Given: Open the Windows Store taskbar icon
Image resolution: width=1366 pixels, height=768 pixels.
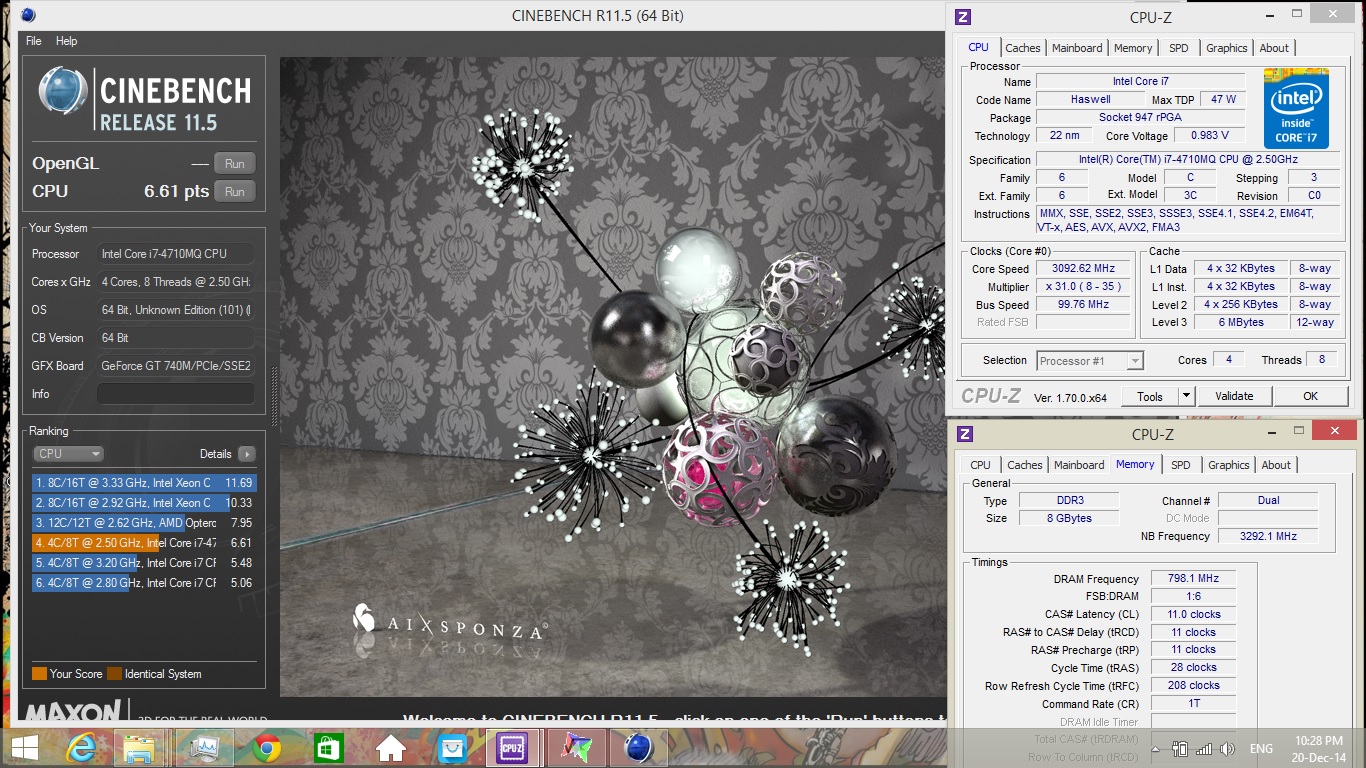Looking at the screenshot, I should click(x=328, y=748).
